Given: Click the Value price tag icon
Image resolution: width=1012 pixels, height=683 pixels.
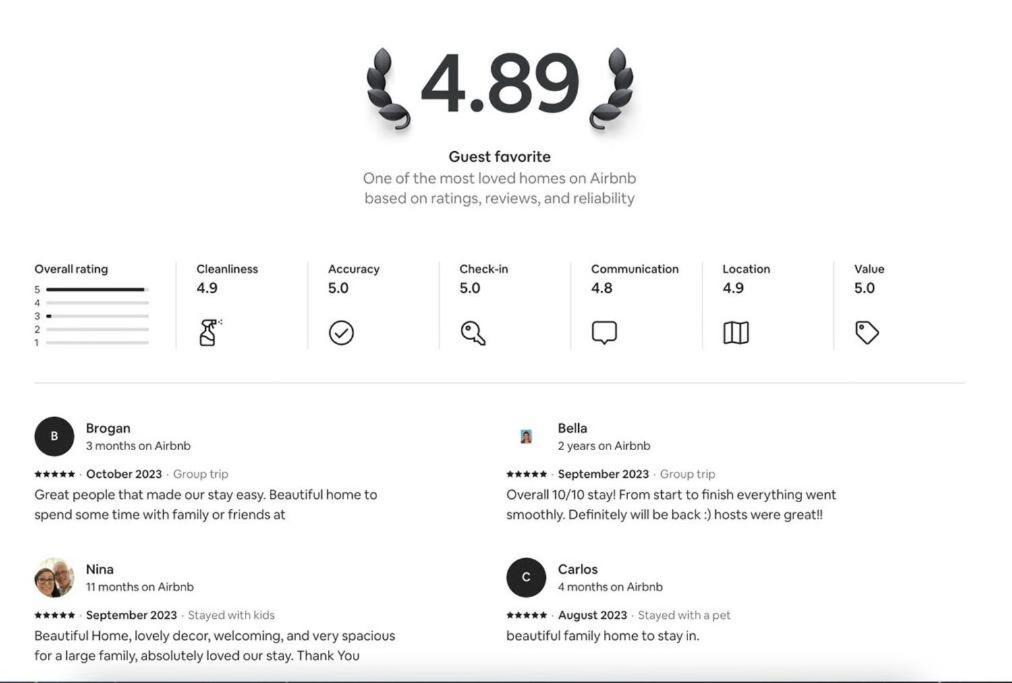Looking at the screenshot, I should tap(867, 332).
